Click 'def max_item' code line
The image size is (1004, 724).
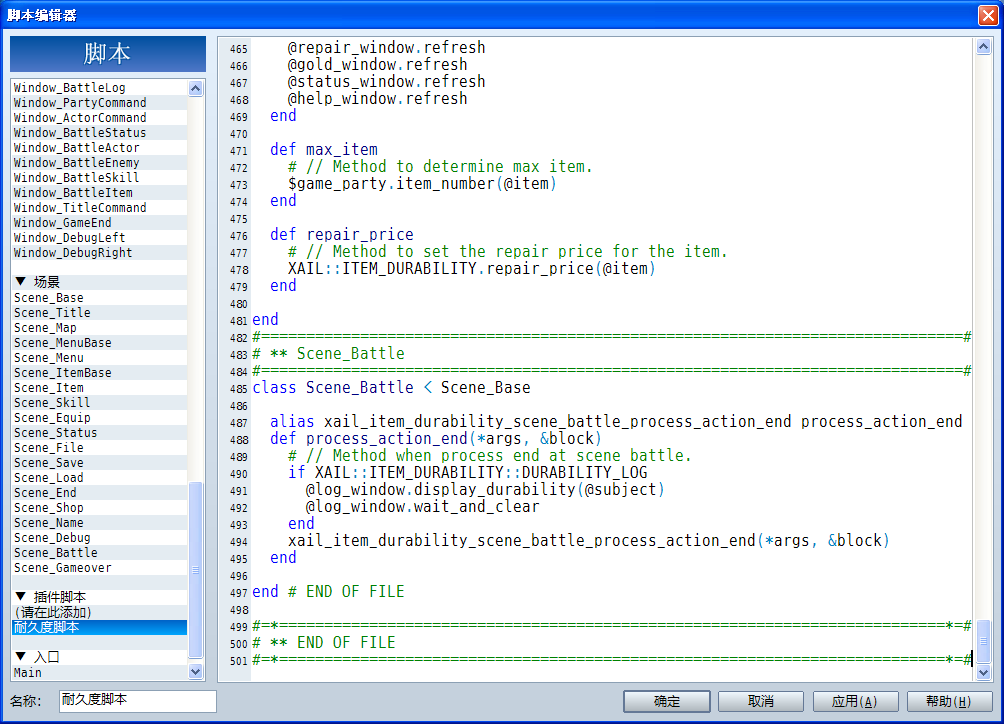[x=323, y=149]
